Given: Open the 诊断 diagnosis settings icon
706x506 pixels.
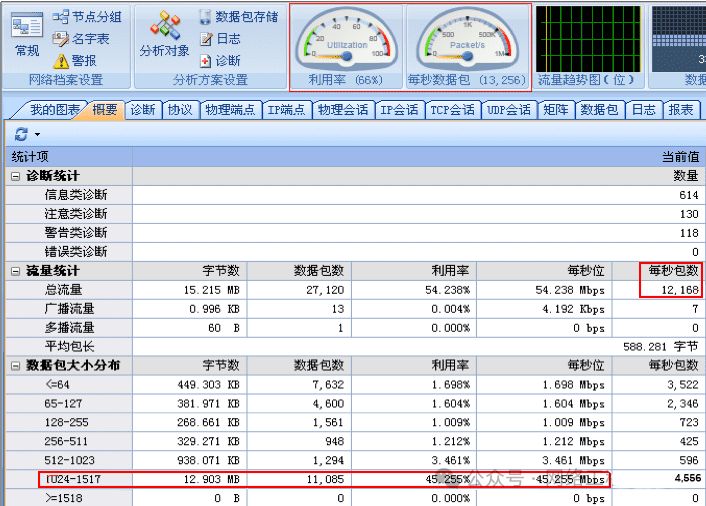Looking at the screenshot, I should [x=220, y=60].
